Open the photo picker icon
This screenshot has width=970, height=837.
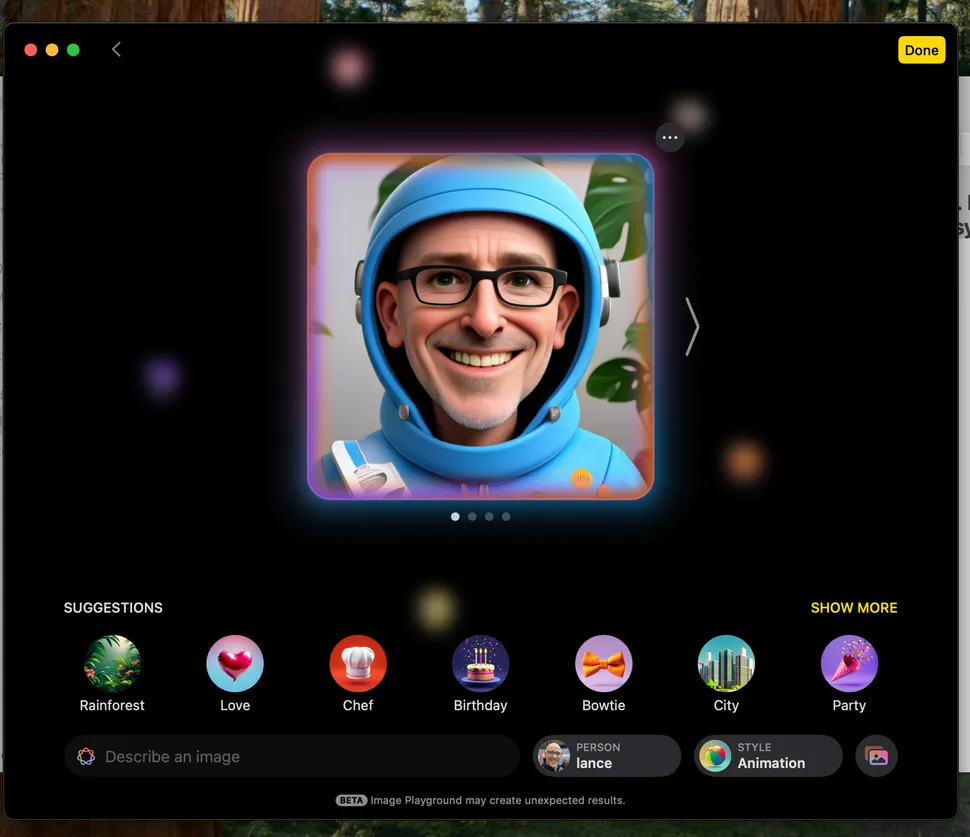click(877, 756)
